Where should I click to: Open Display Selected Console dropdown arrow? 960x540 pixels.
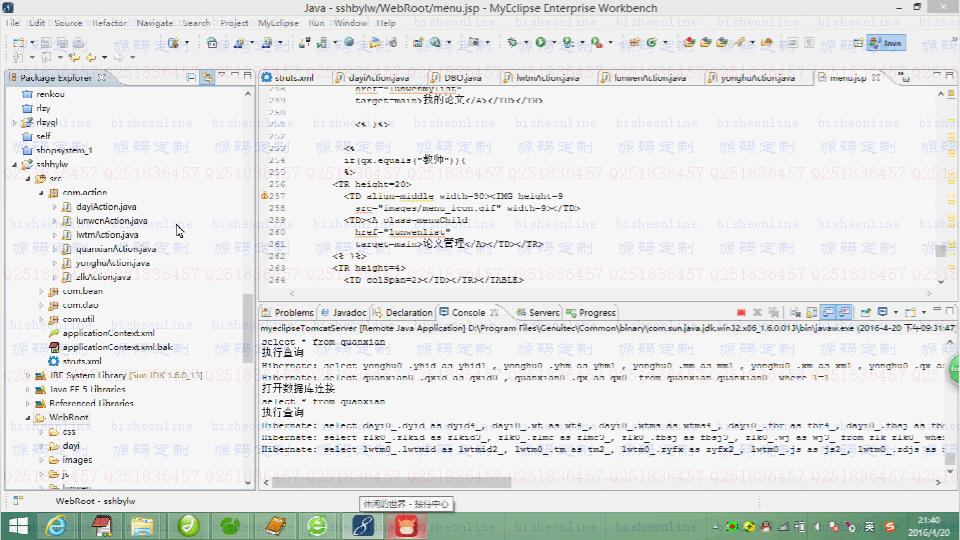895,312
